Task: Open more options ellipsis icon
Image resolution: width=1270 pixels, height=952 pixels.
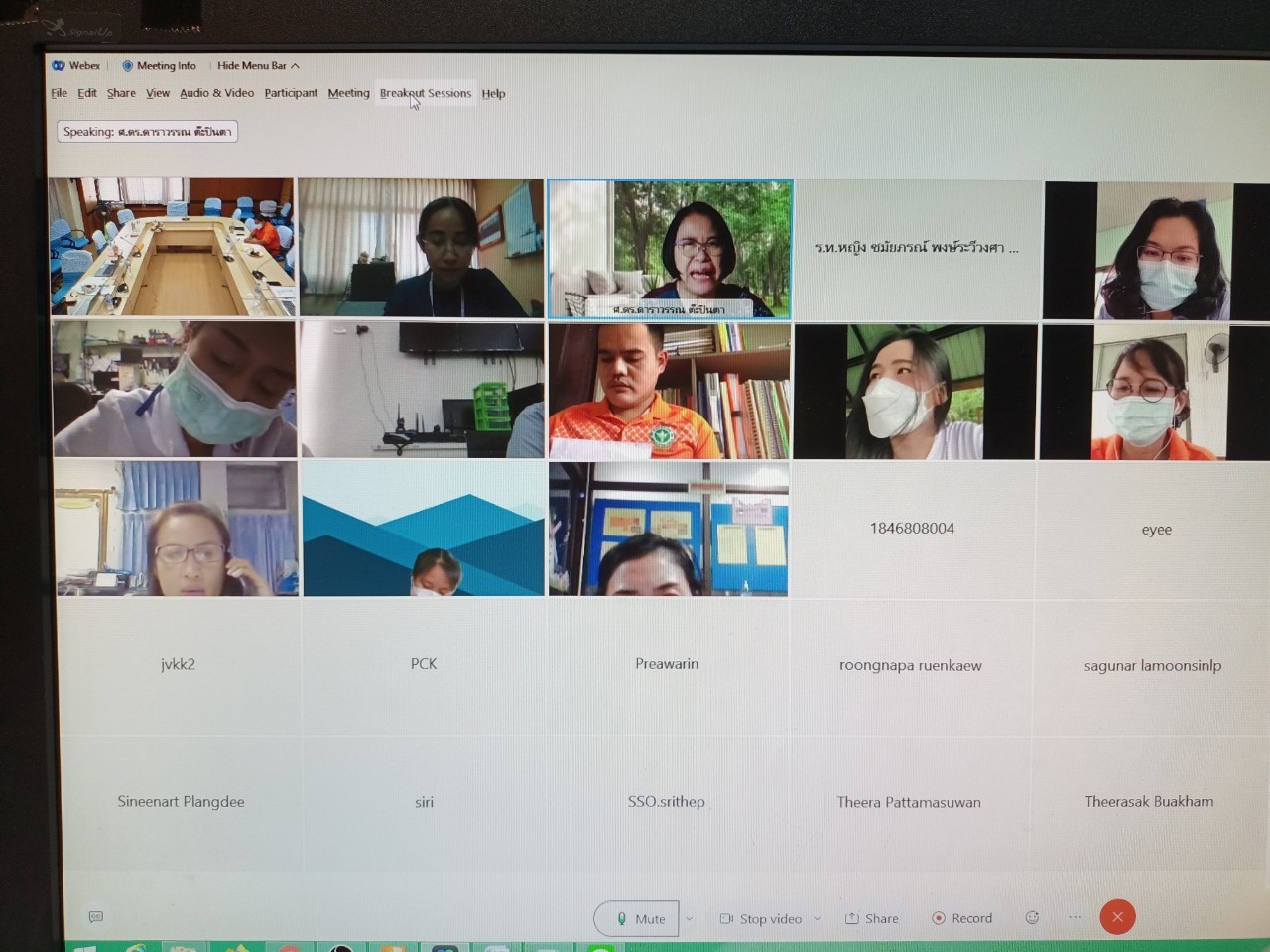Action: (1075, 918)
